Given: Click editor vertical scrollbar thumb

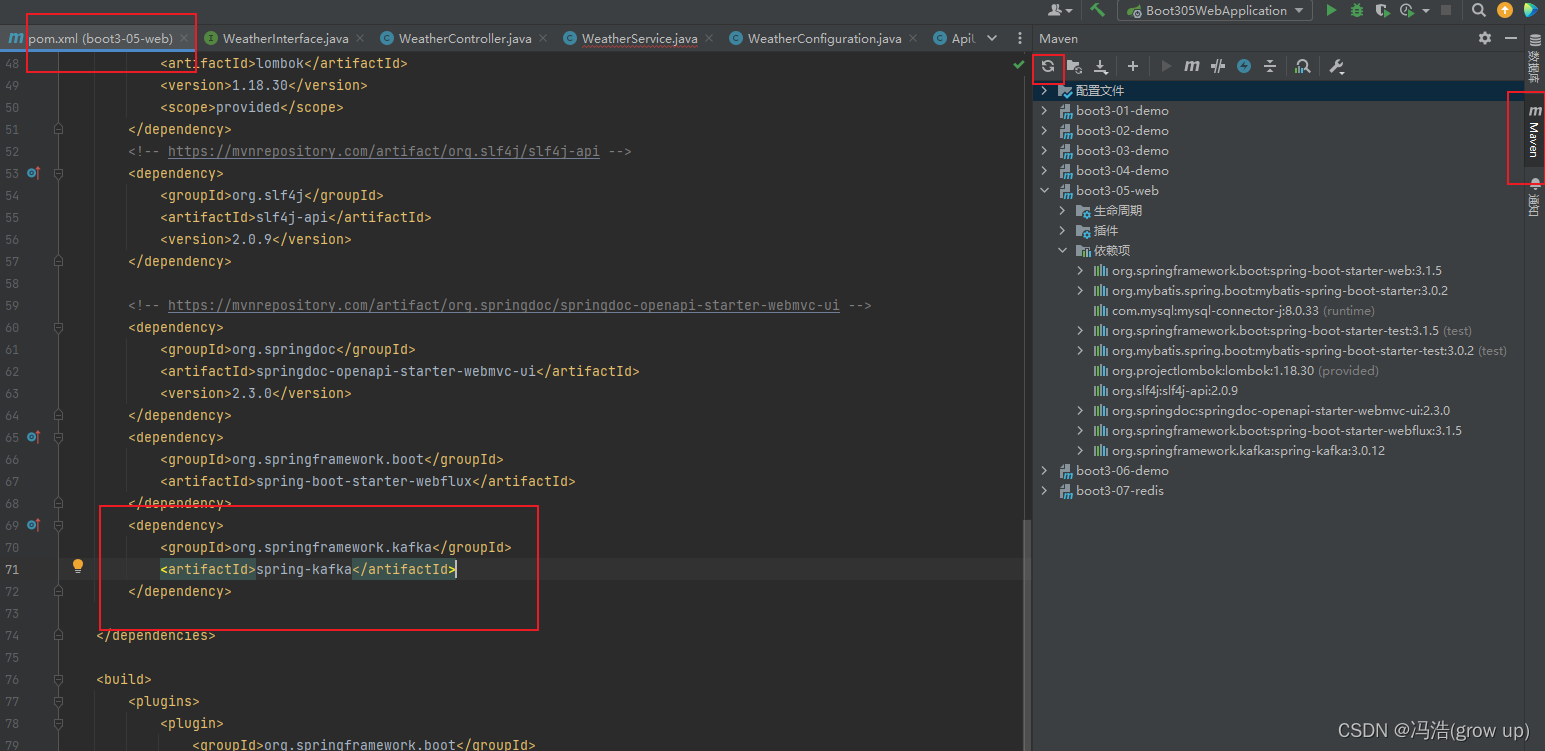Looking at the screenshot, I should click(1026, 635).
